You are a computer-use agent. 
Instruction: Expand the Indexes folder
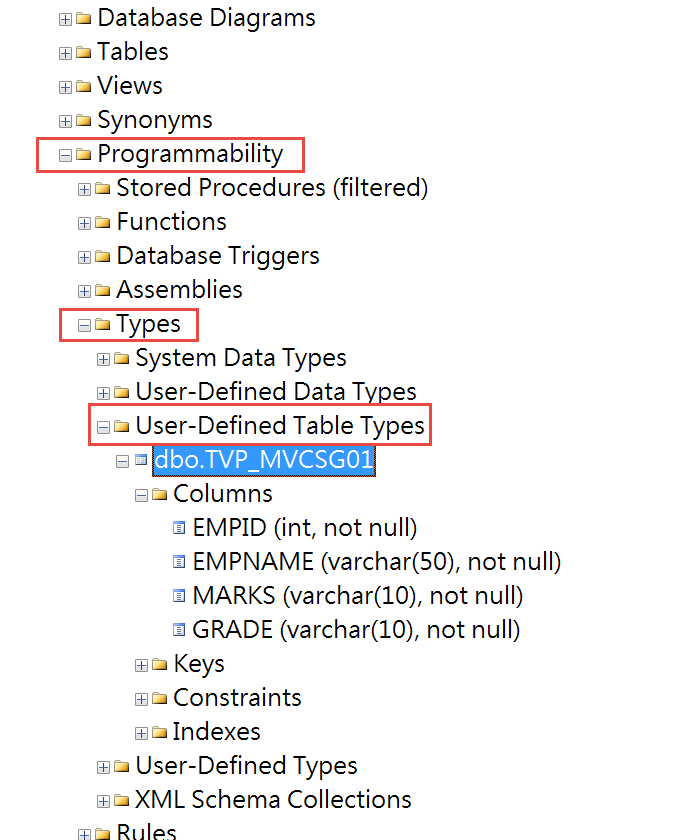pos(141,733)
